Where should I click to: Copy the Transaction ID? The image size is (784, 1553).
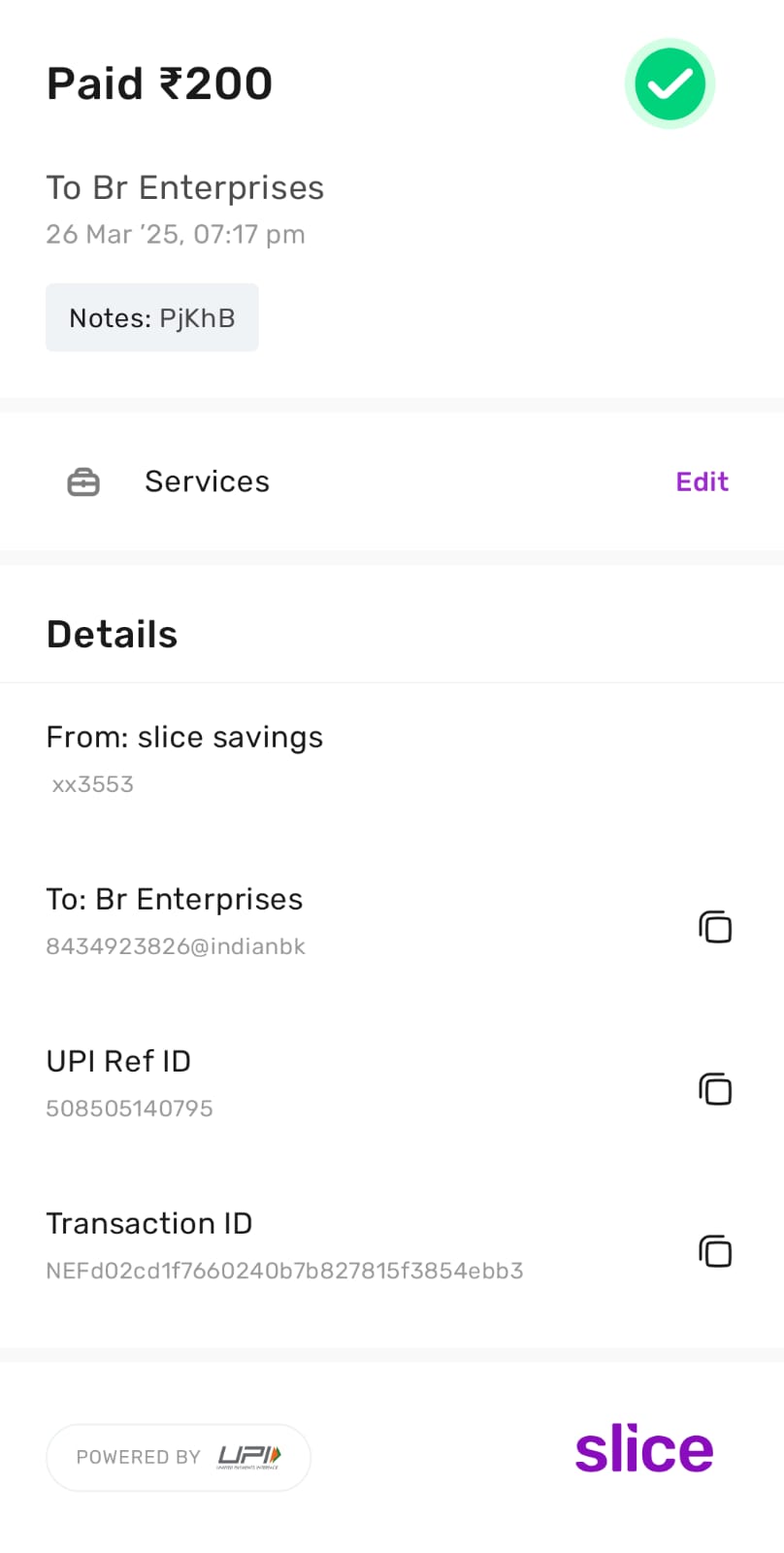[x=715, y=1251]
